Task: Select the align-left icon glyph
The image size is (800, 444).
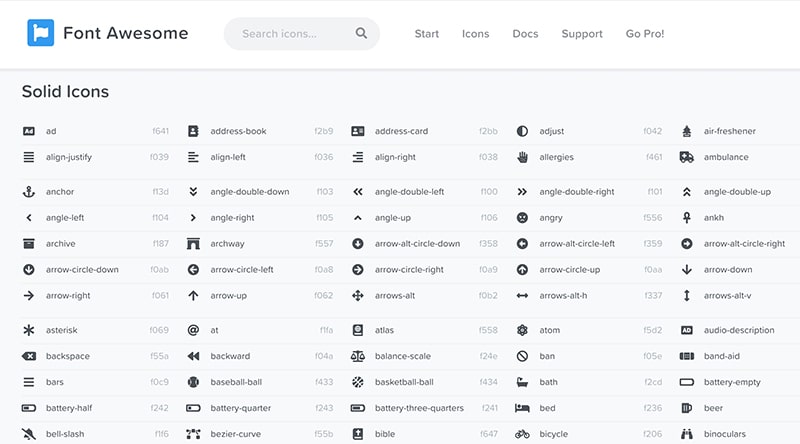Action: click(x=193, y=157)
